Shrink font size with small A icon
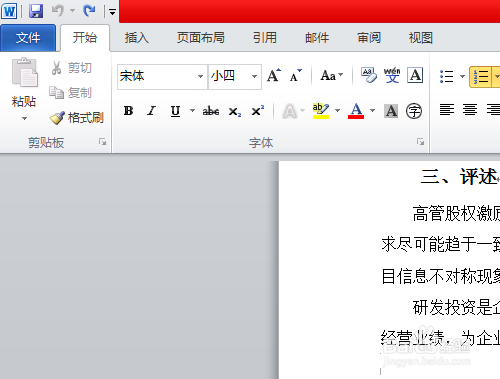The width and height of the screenshot is (500, 379). click(x=295, y=76)
